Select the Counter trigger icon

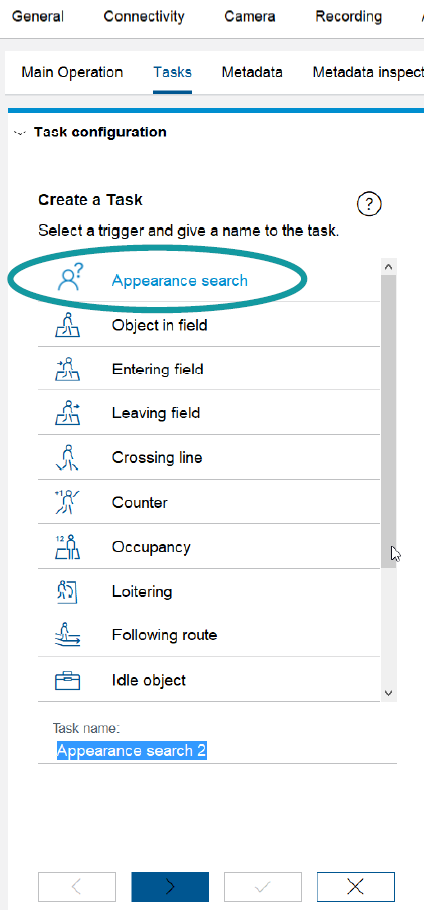(x=67, y=502)
